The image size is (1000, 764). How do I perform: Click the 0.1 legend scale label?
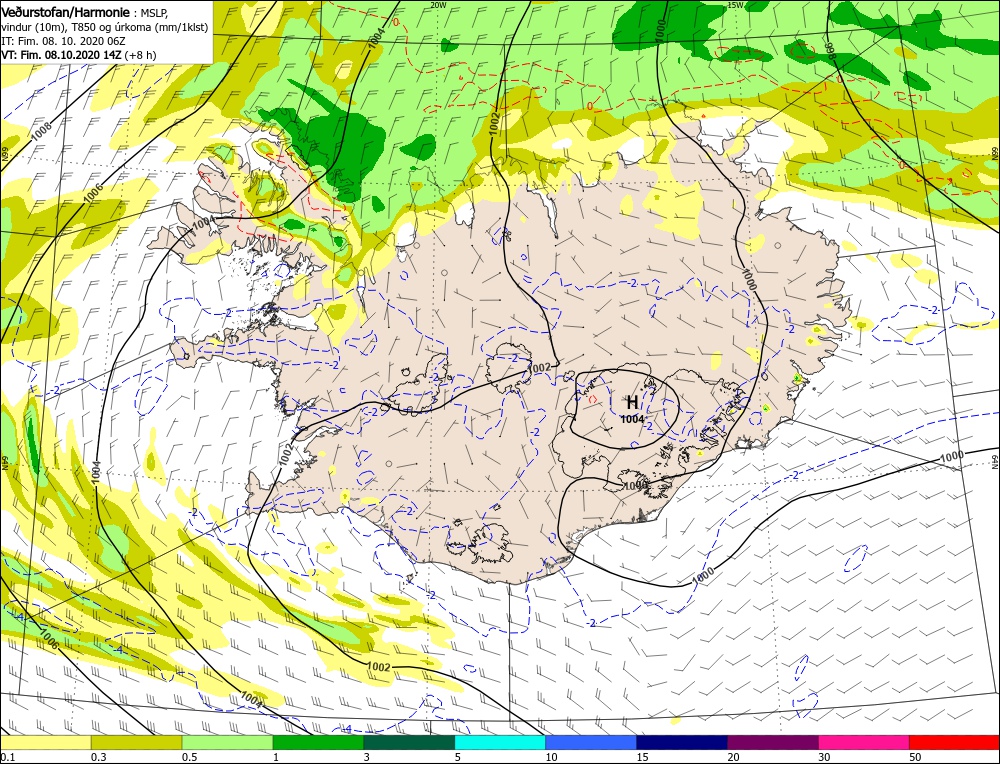coord(8,757)
